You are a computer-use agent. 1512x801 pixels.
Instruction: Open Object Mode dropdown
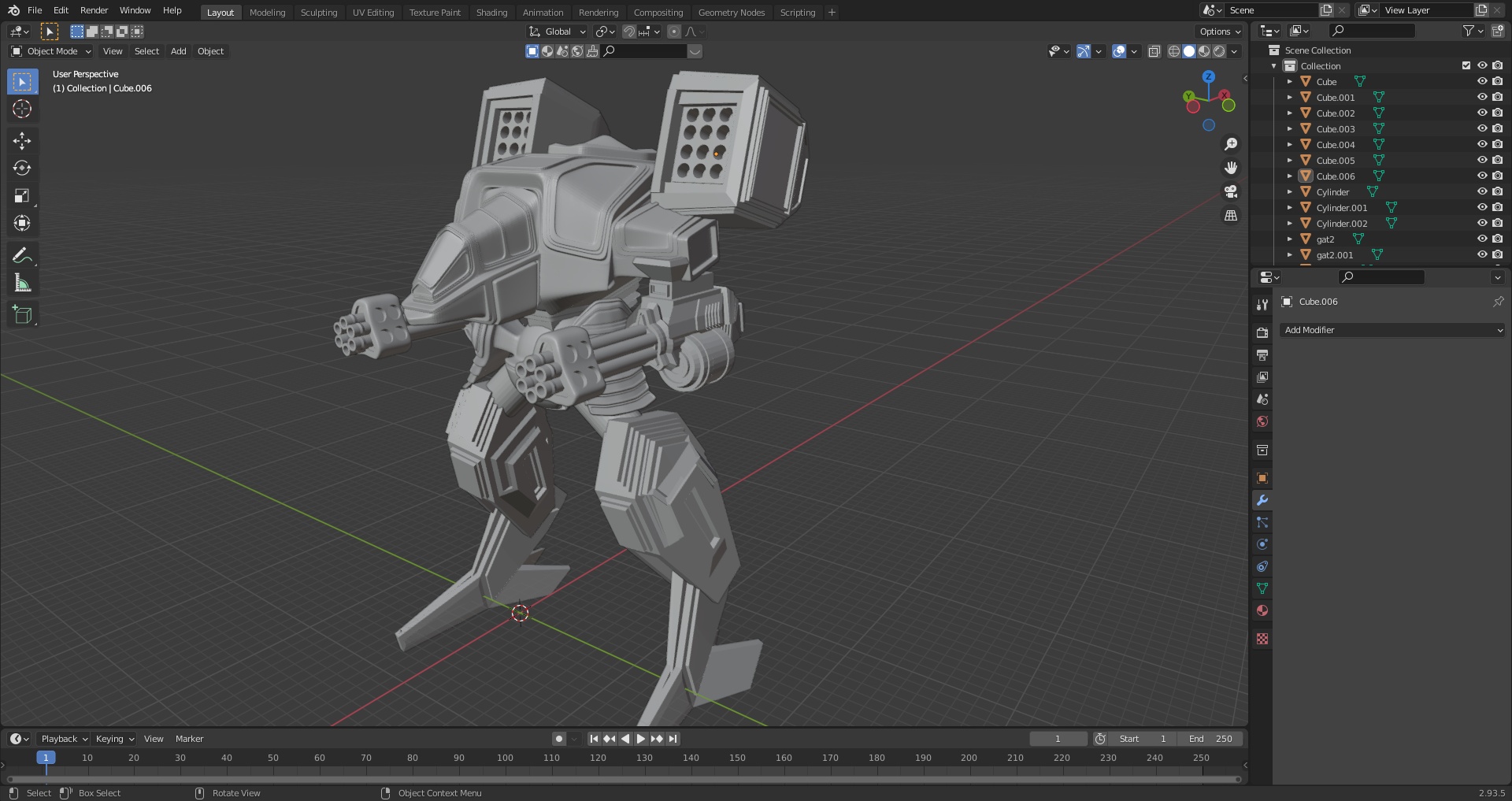coord(51,51)
